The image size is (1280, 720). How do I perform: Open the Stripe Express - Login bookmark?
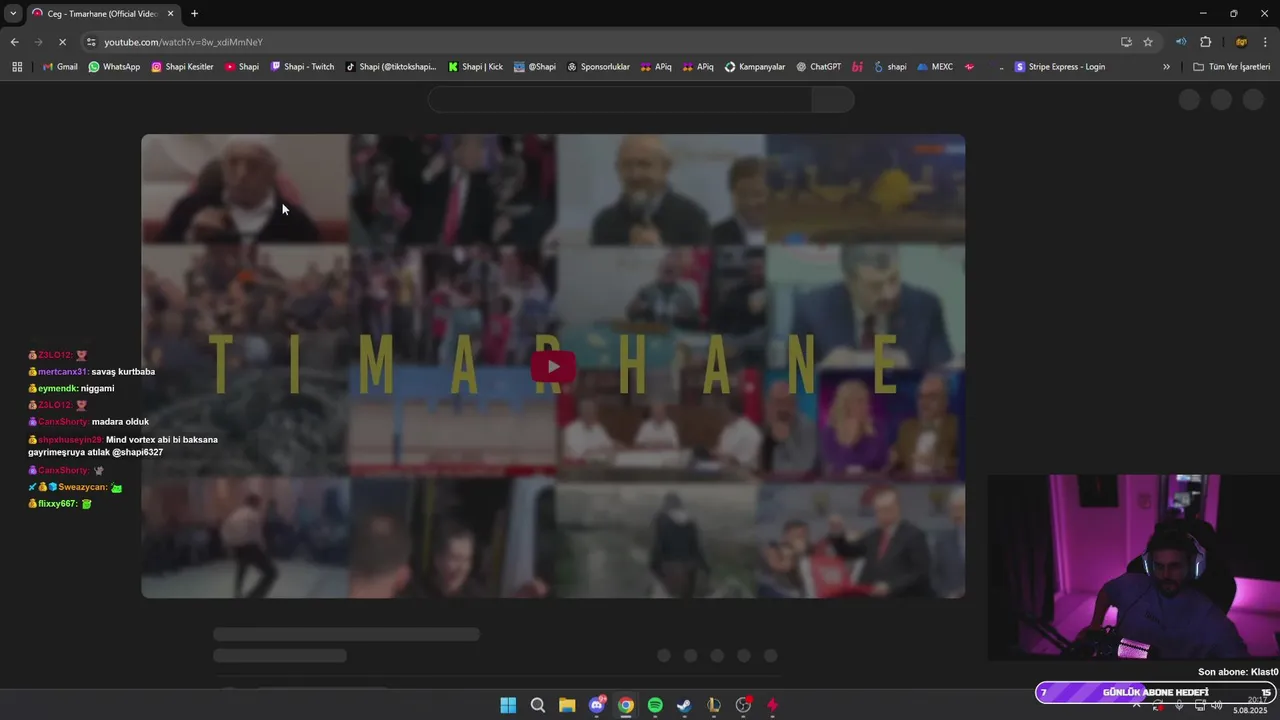click(1060, 67)
